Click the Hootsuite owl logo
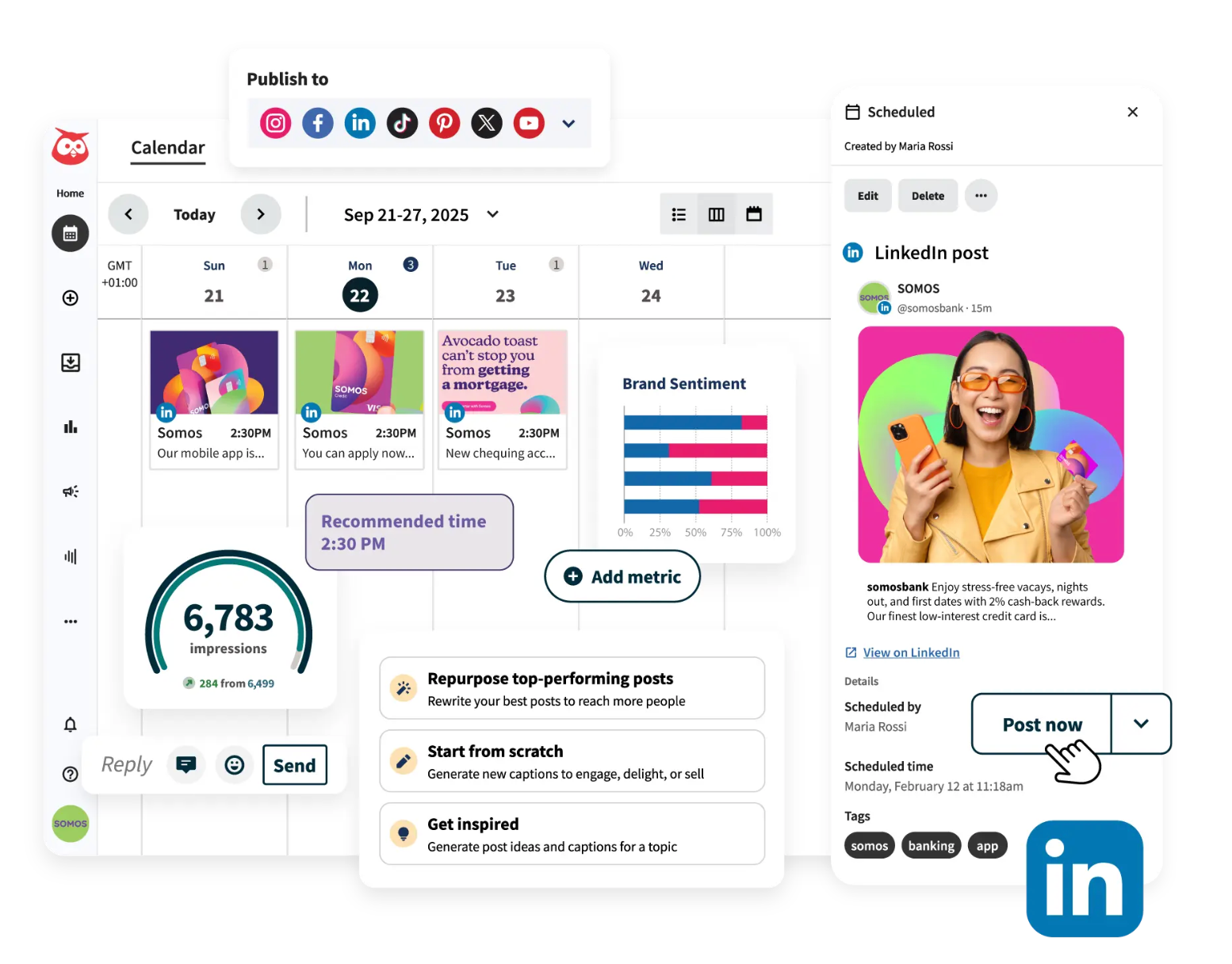The image size is (1232, 964). pos(70,145)
